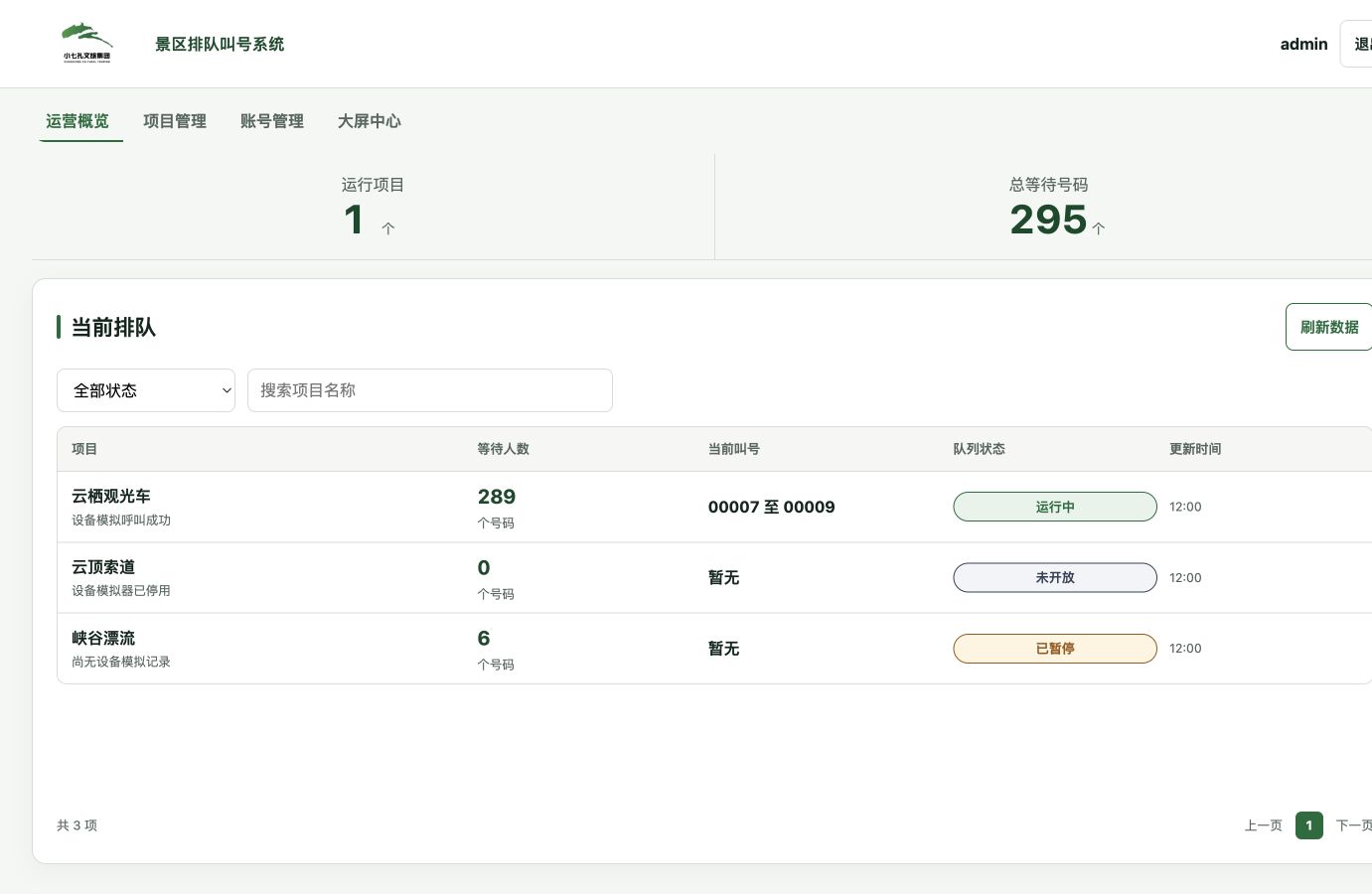1372x894 pixels.
Task: Click the 12:00 update time for 峡谷漂流
Action: coord(1185,649)
